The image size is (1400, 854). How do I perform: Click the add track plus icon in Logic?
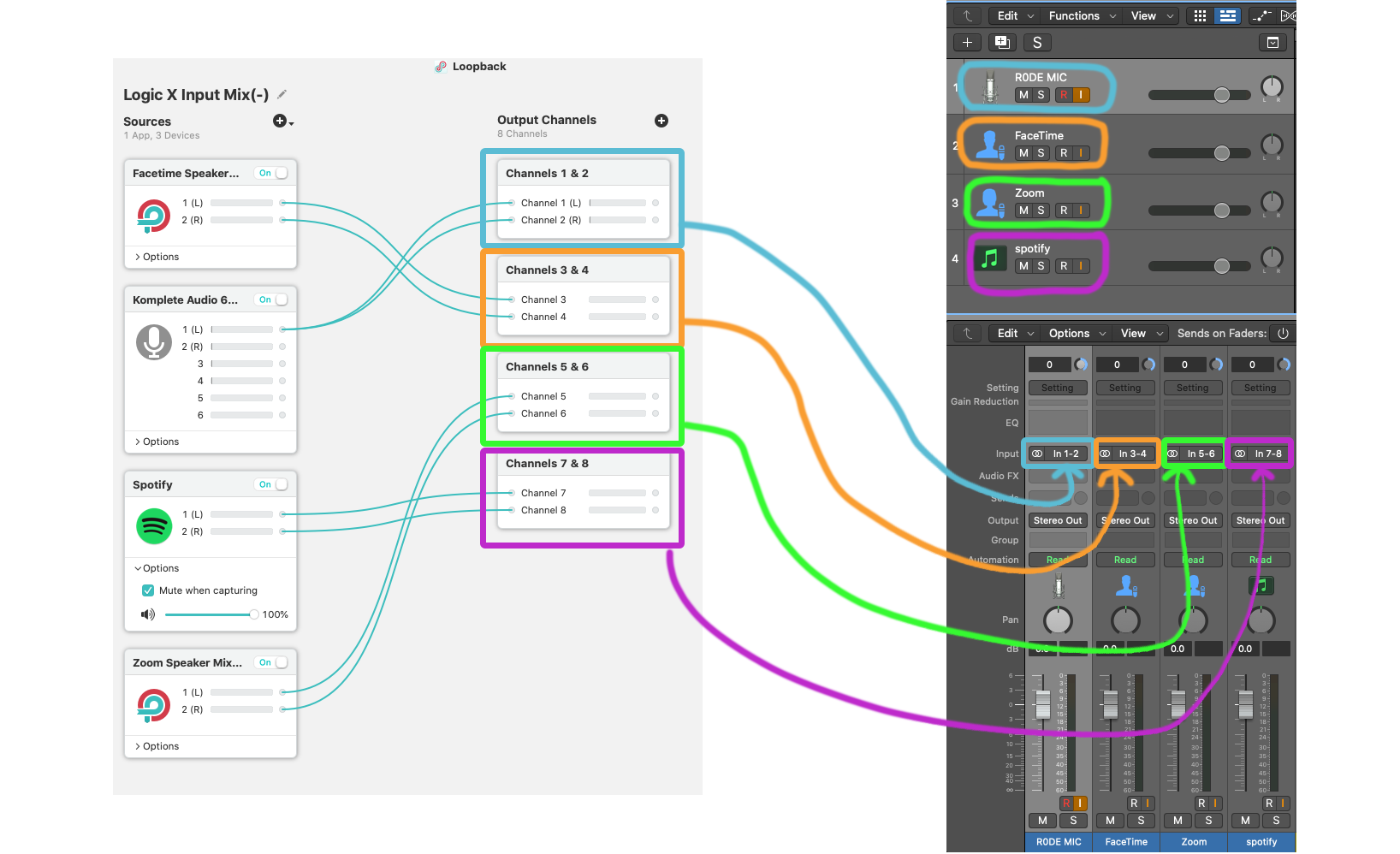coord(967,42)
